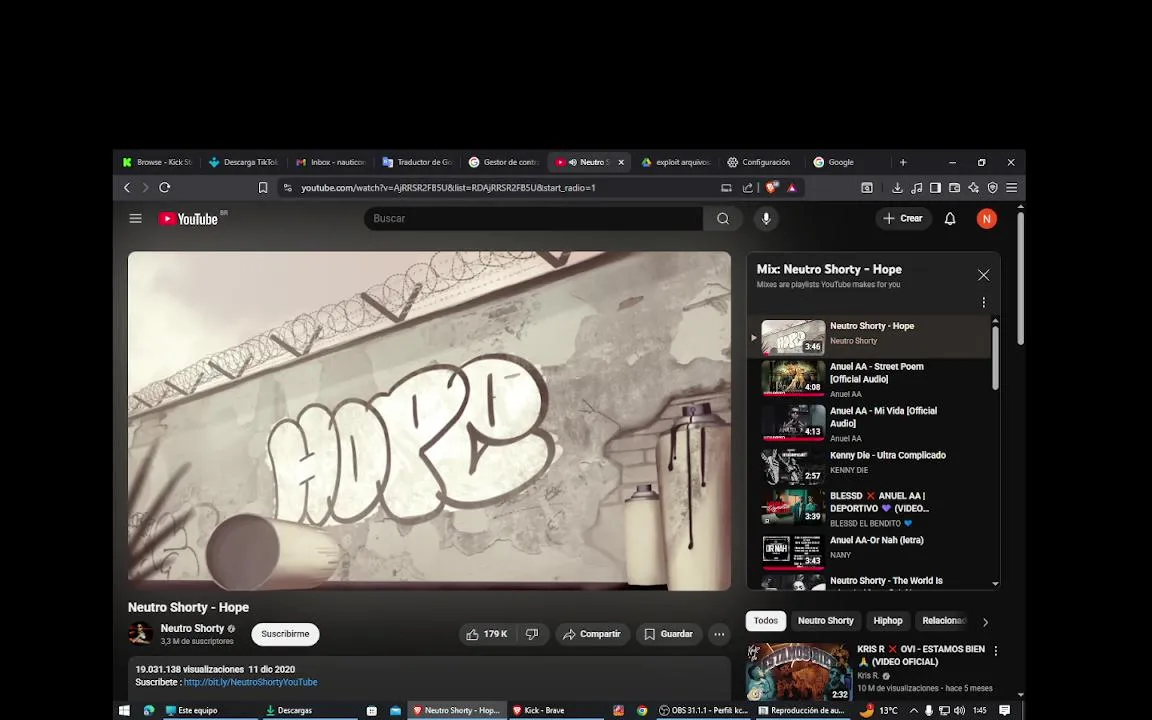Select the Todos filter chip

pyautogui.click(x=766, y=621)
